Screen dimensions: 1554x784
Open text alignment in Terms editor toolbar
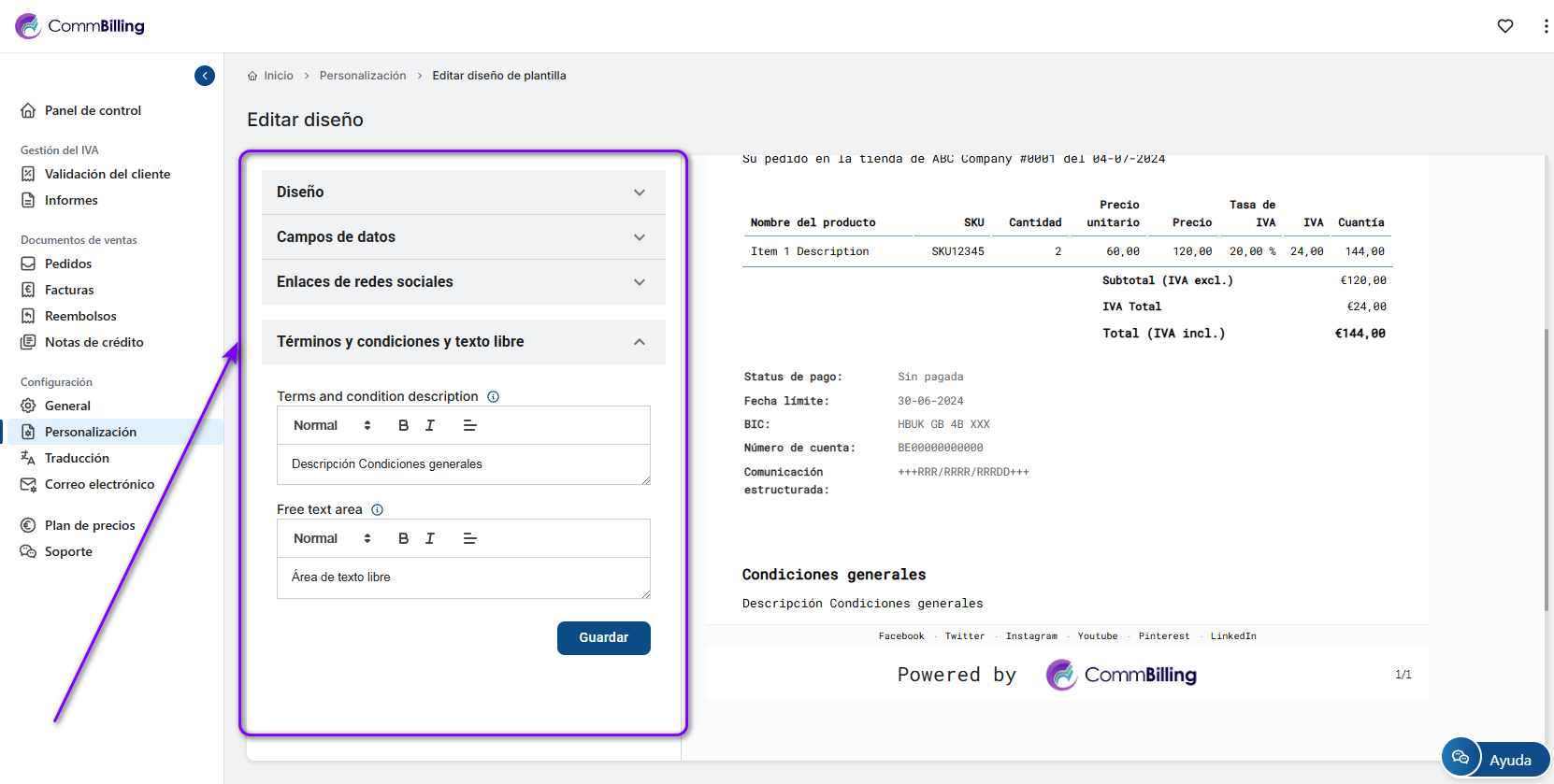point(469,425)
